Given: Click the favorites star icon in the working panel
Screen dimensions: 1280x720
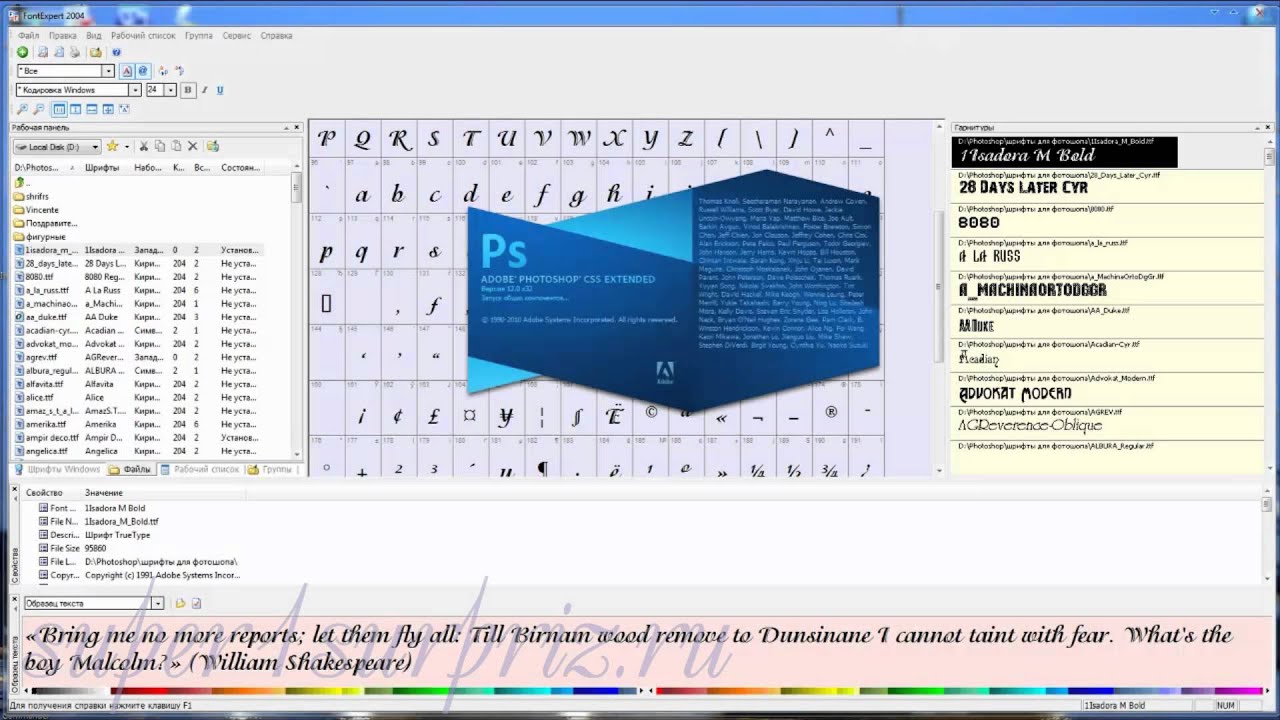Looking at the screenshot, I should tap(112, 146).
